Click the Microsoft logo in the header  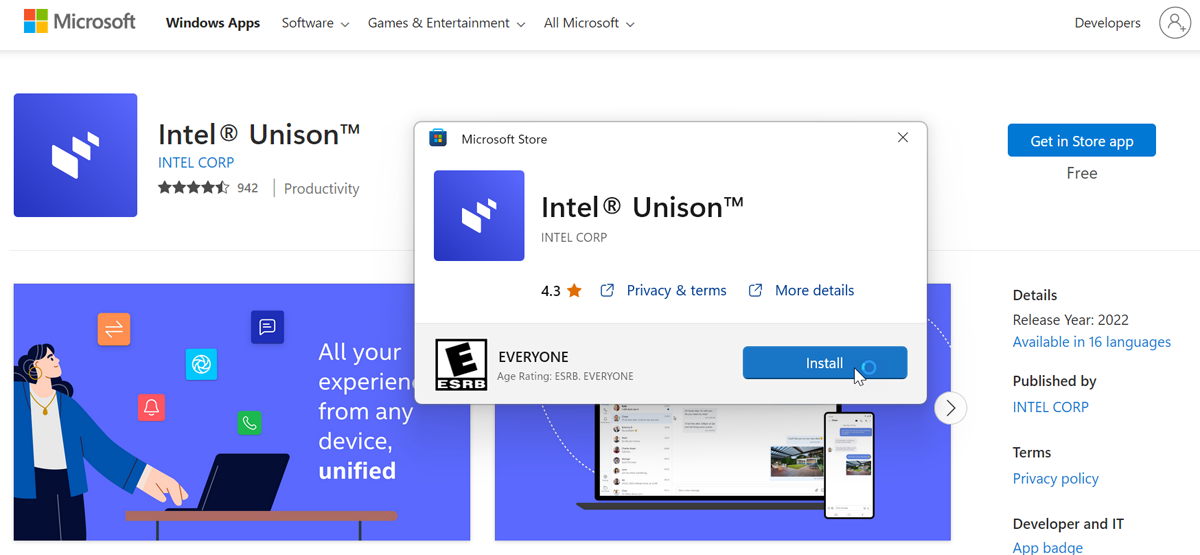click(80, 22)
